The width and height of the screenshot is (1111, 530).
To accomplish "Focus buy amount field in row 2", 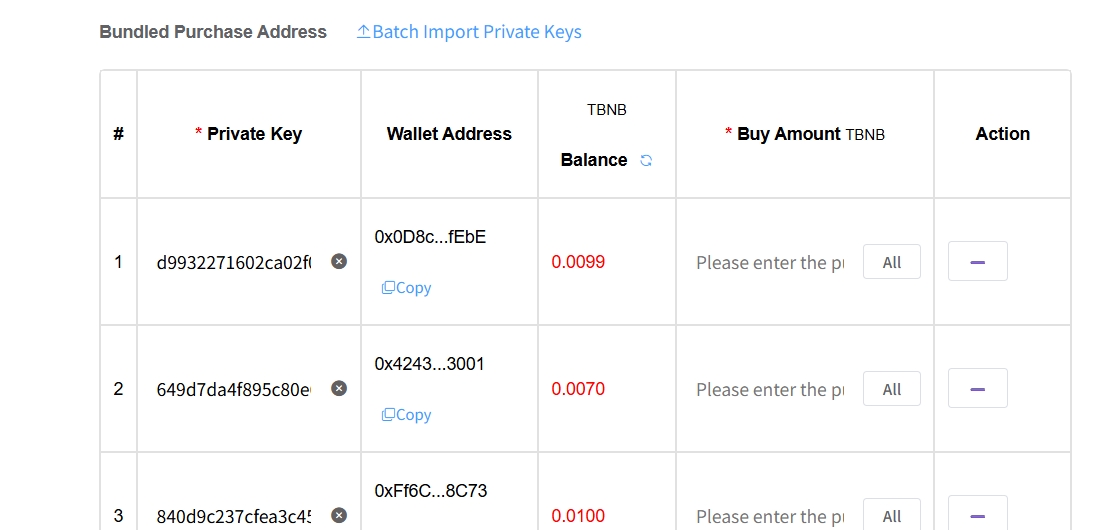I will pyautogui.click(x=770, y=390).
